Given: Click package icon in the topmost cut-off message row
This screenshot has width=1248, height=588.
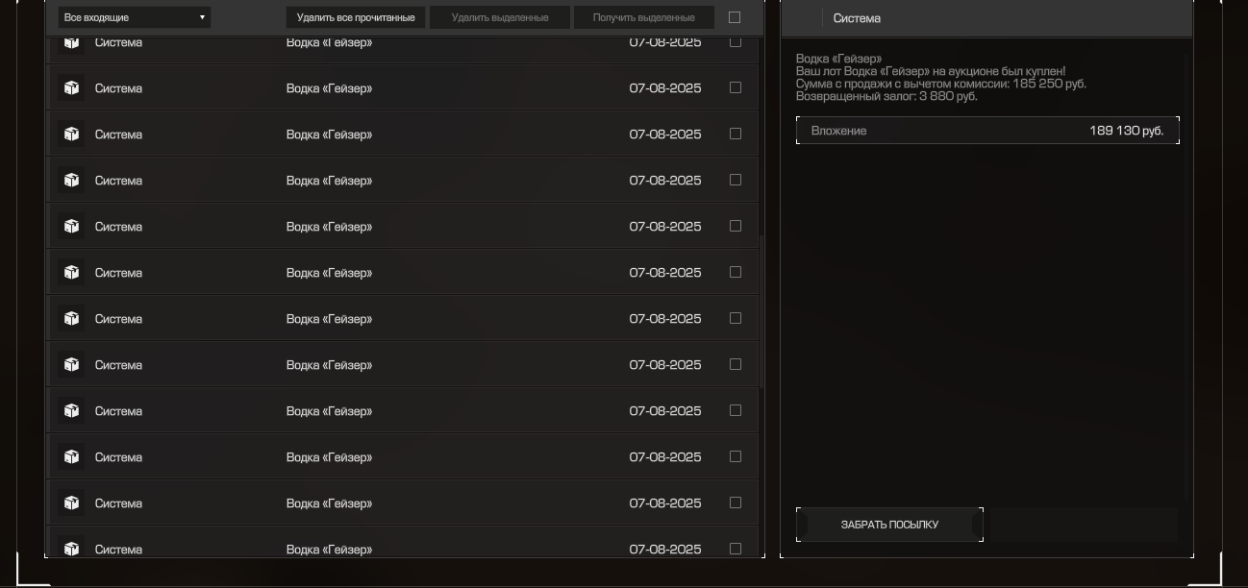Looking at the screenshot, I should click(x=71, y=43).
